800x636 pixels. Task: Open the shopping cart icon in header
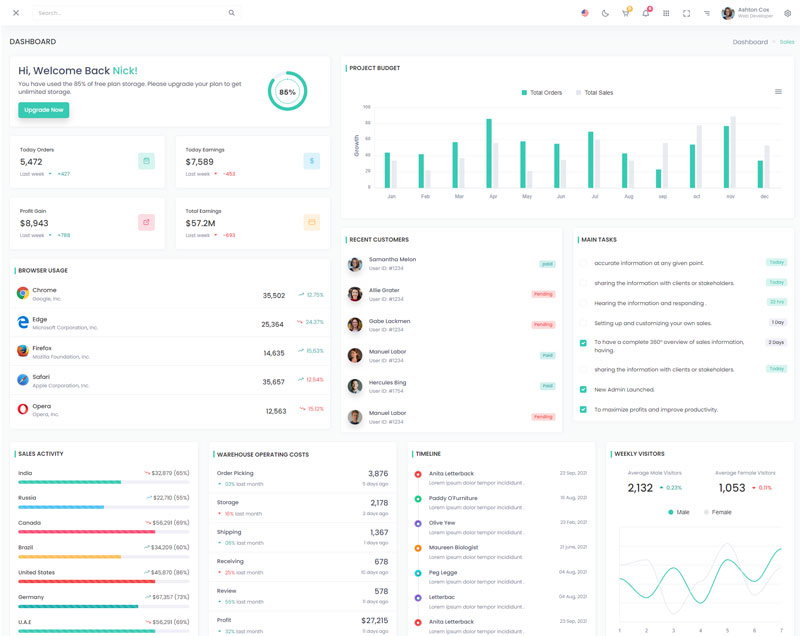tap(626, 13)
